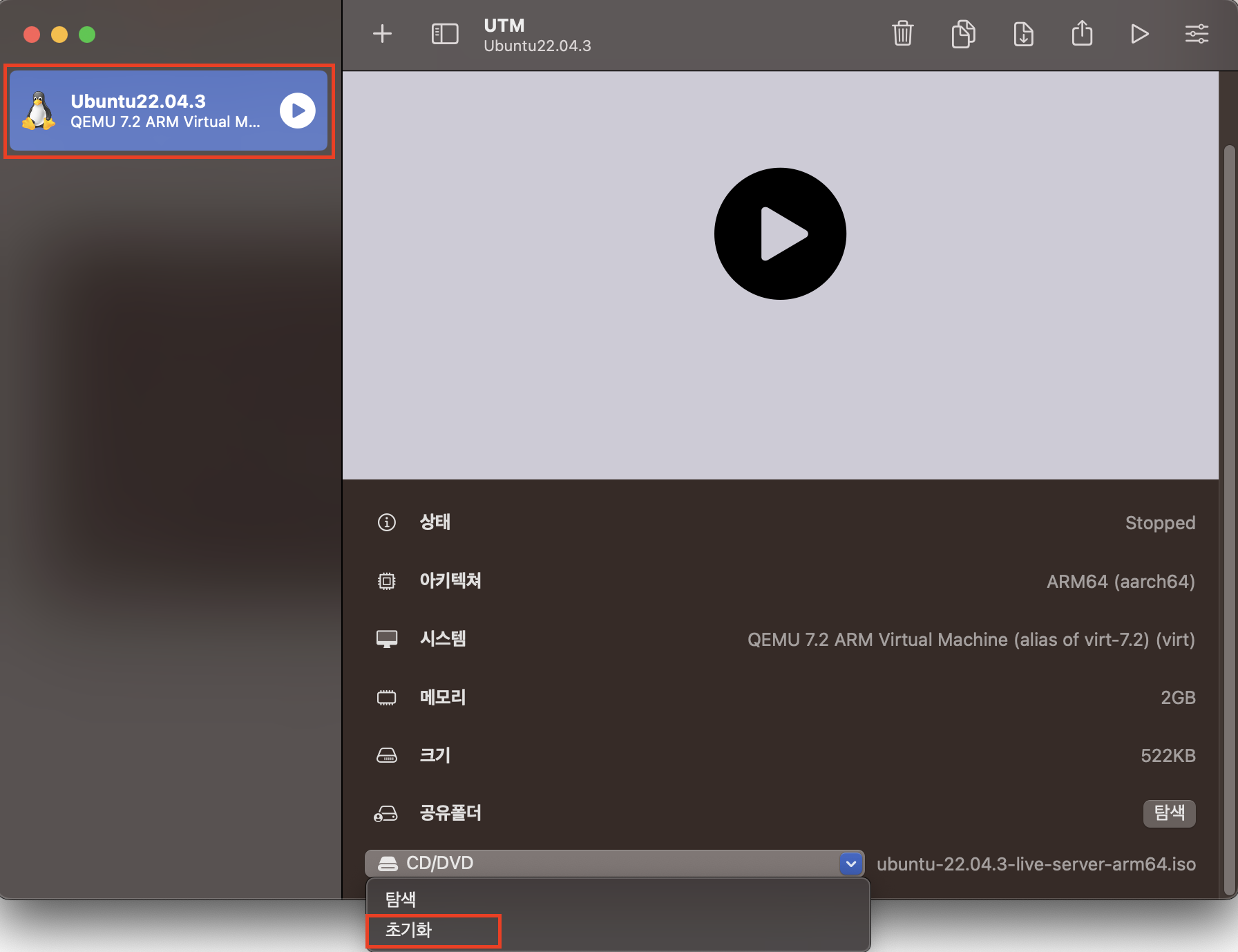
Task: Click the Stopped status value
Action: tap(1160, 523)
